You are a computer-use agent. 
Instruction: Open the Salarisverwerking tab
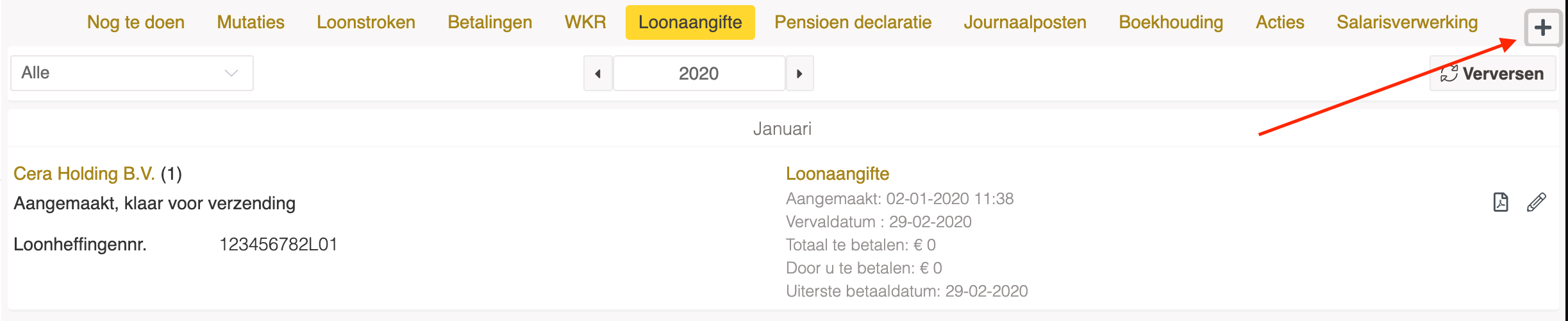coord(1407,22)
